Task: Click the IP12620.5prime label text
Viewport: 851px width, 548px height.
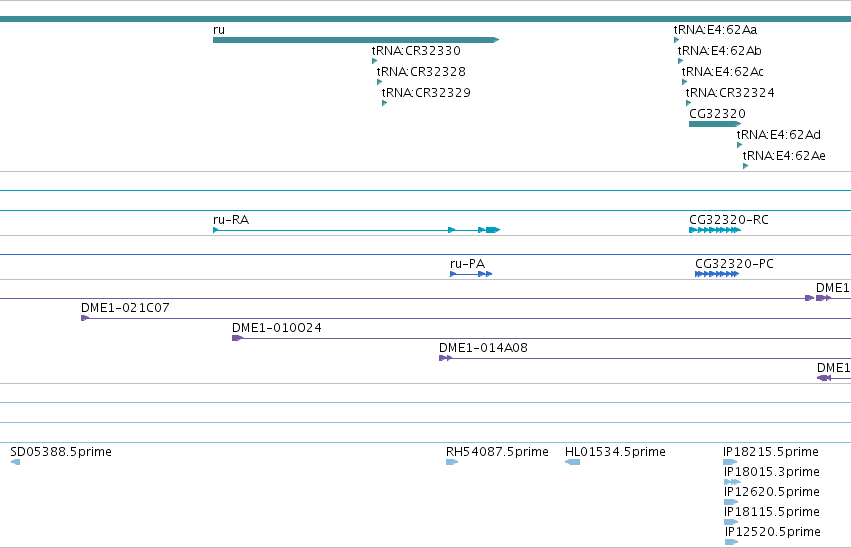Action: click(x=772, y=492)
